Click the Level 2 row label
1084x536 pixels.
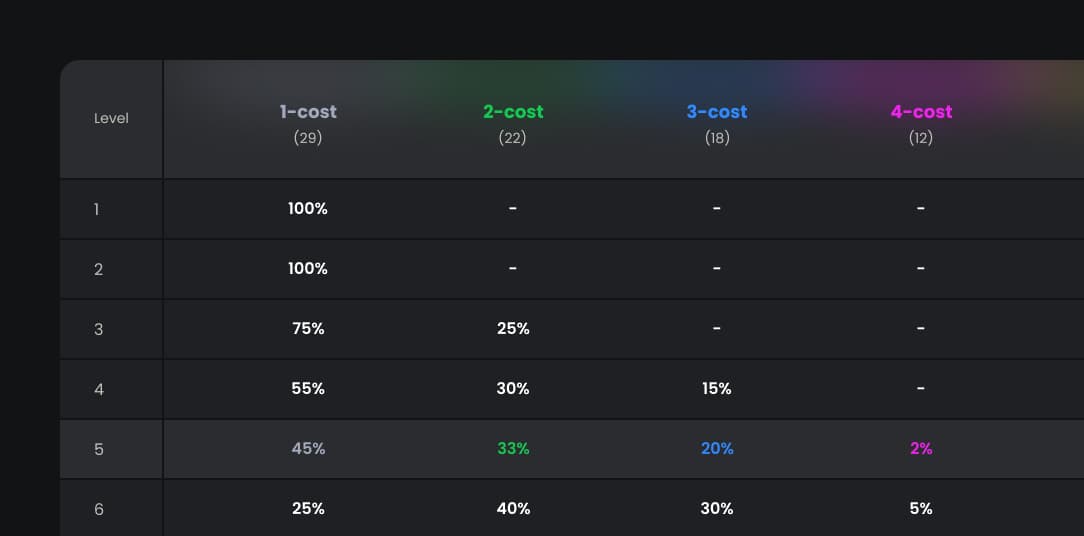coord(98,269)
